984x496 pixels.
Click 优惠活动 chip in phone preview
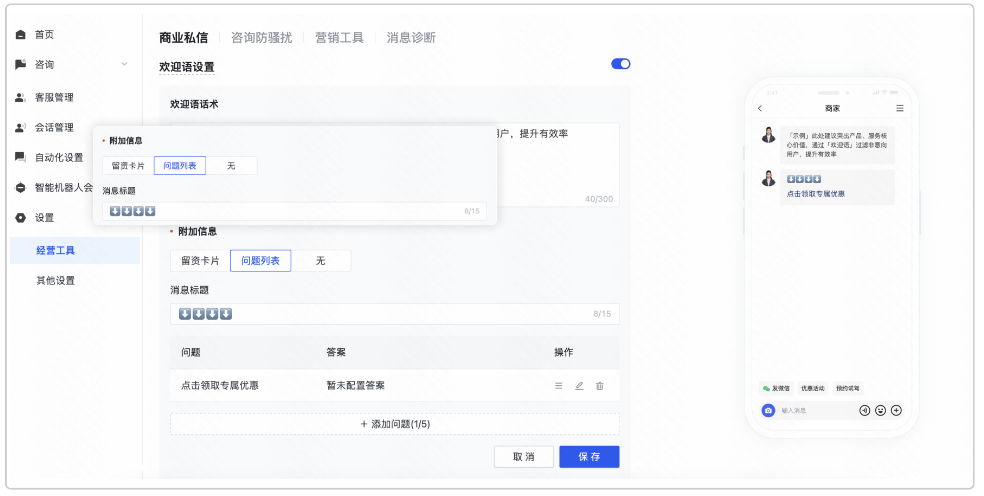pos(813,389)
